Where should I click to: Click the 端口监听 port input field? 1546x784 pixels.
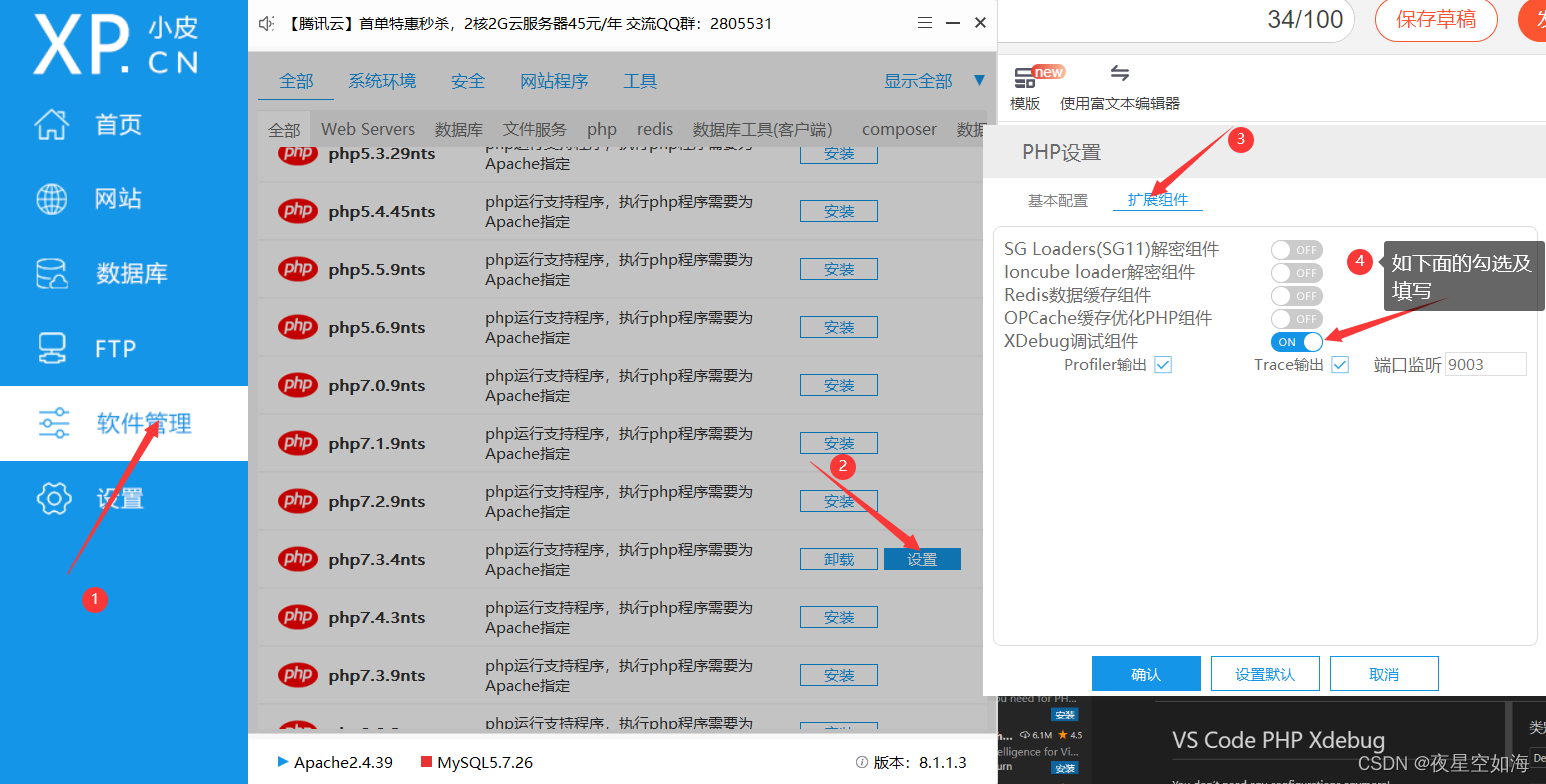tap(1485, 364)
